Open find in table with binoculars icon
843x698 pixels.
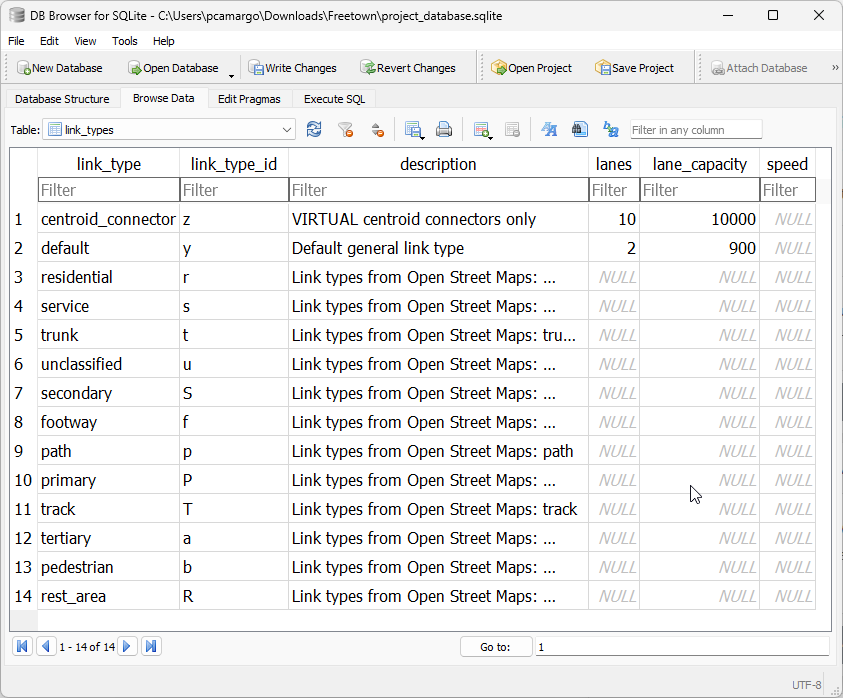[x=580, y=129]
